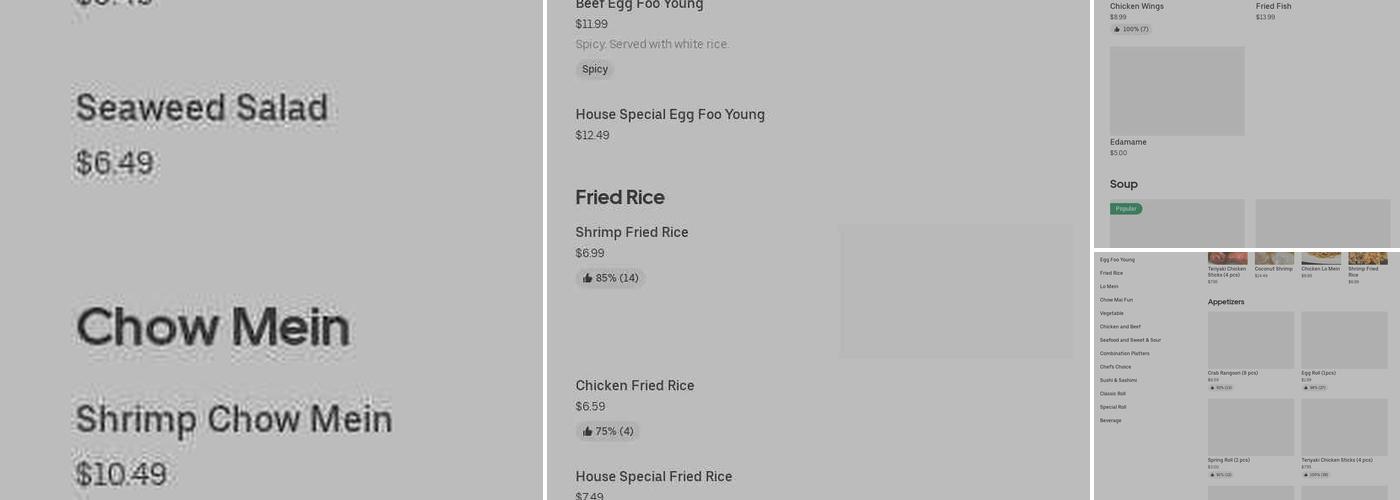The width and height of the screenshot is (1400, 500).
Task: Click thumbs-up icon below Crab Rangoon
Action: pyautogui.click(x=1213, y=388)
